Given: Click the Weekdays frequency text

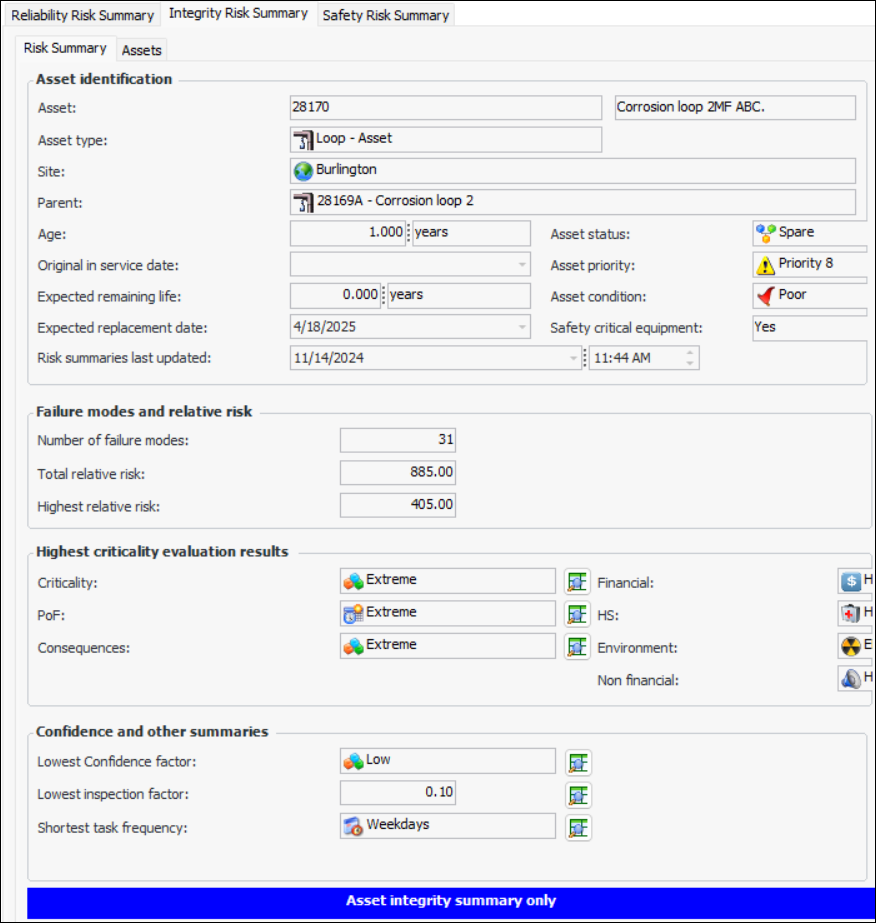Looking at the screenshot, I should click(x=398, y=825).
